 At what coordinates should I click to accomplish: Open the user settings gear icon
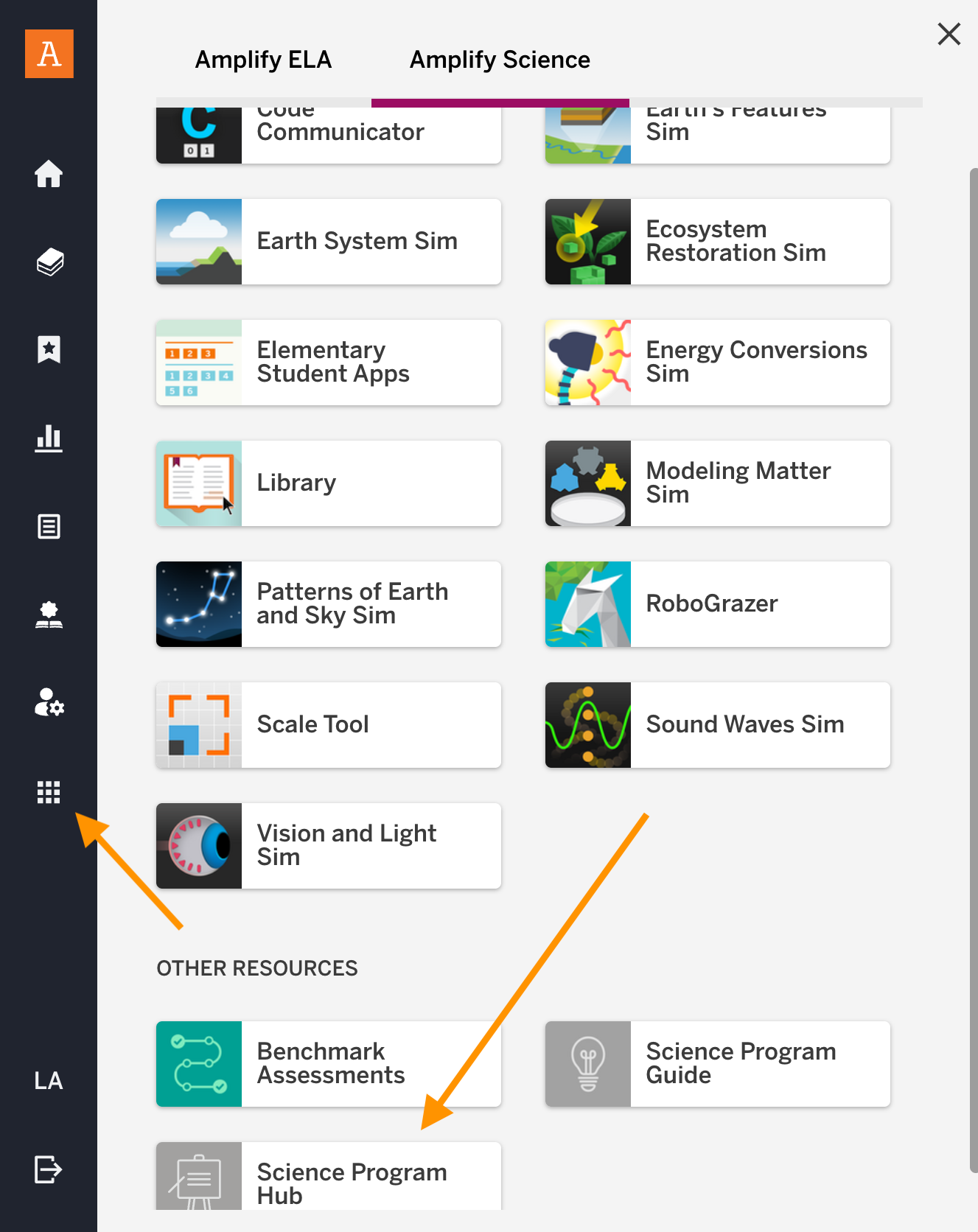pos(49,703)
